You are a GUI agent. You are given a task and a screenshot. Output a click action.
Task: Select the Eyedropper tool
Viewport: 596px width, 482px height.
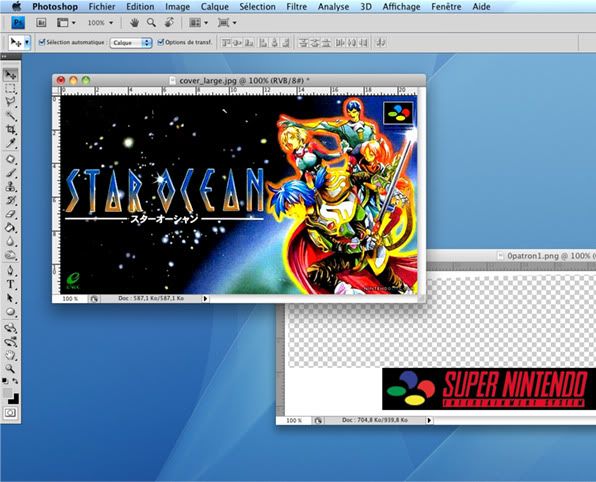pyautogui.click(x=10, y=143)
